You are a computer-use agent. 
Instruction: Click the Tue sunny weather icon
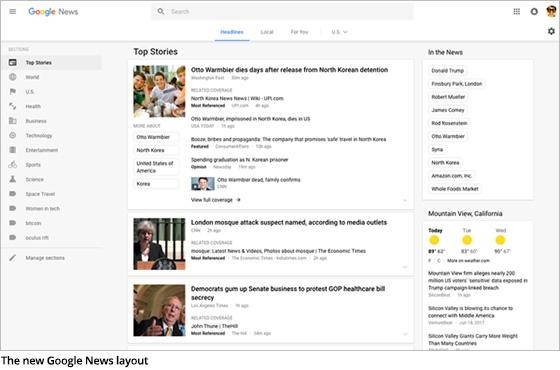(467, 240)
